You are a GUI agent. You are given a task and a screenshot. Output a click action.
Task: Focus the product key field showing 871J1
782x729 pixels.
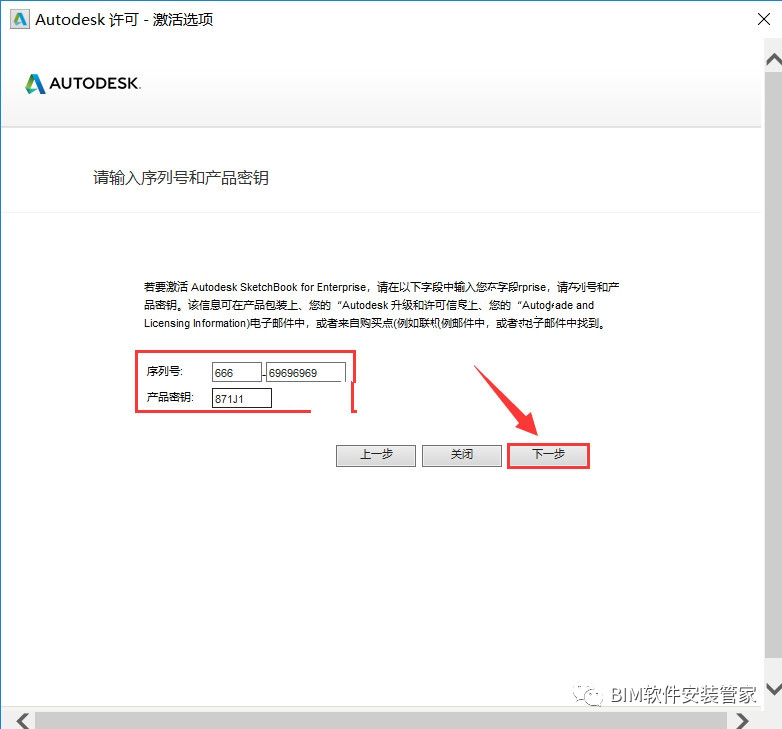pos(242,398)
